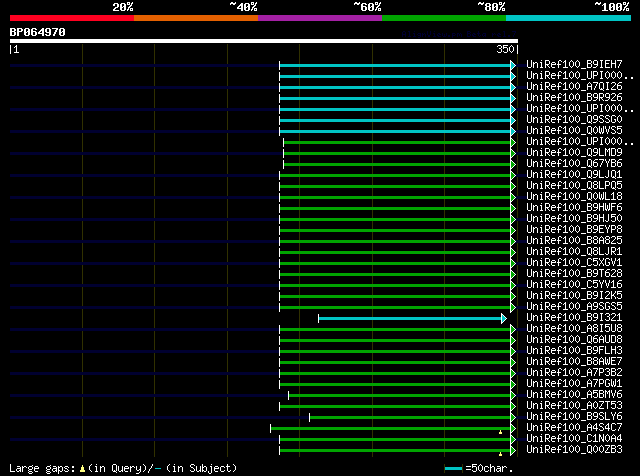Open the UniRef100_A7QI26 hit label
The image size is (640, 476).
click(x=574, y=86)
